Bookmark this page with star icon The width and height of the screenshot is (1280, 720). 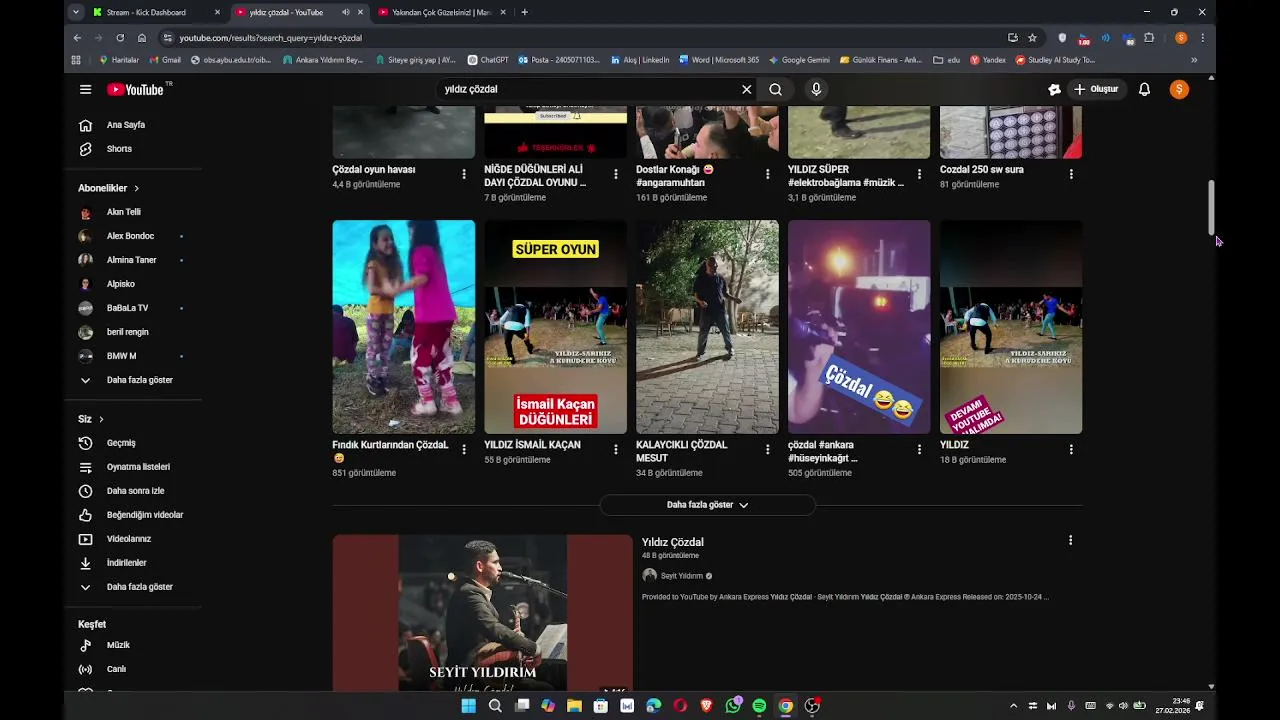click(1032, 38)
